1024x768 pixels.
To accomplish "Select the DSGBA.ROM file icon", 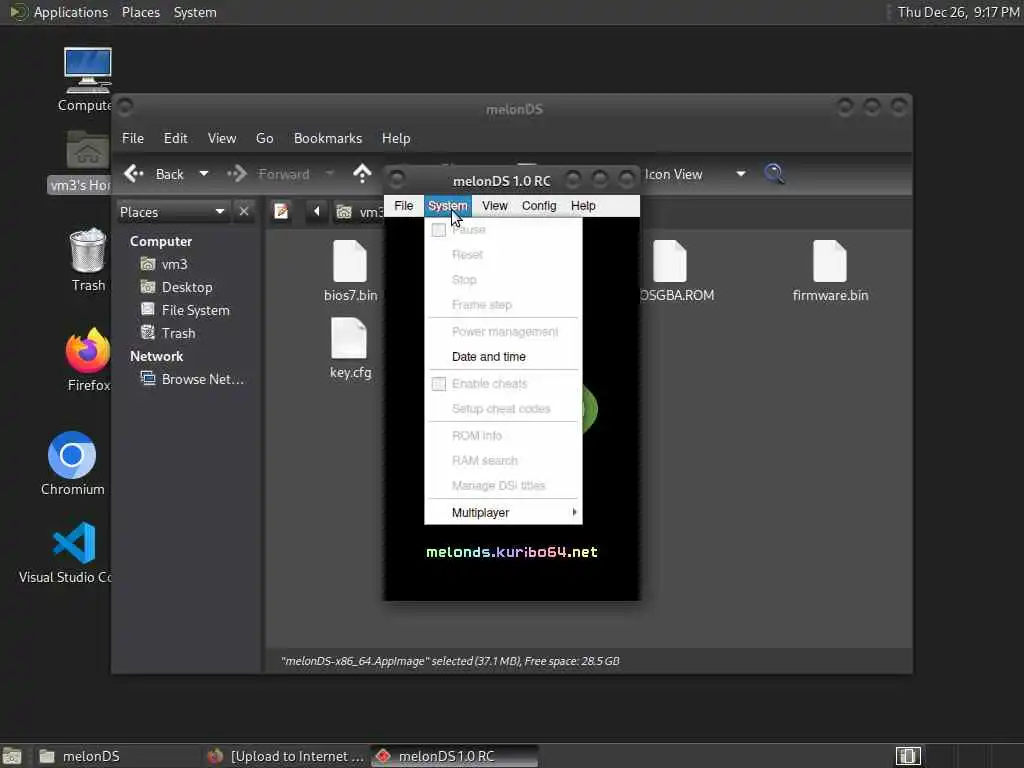I will [x=669, y=261].
